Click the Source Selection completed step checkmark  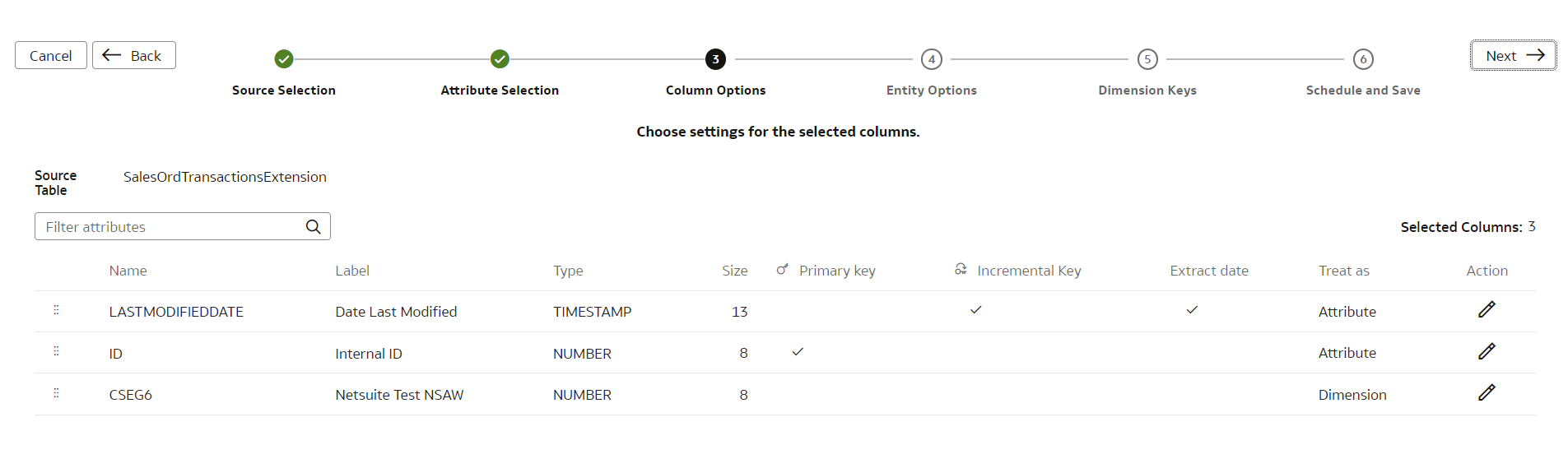coord(284,59)
